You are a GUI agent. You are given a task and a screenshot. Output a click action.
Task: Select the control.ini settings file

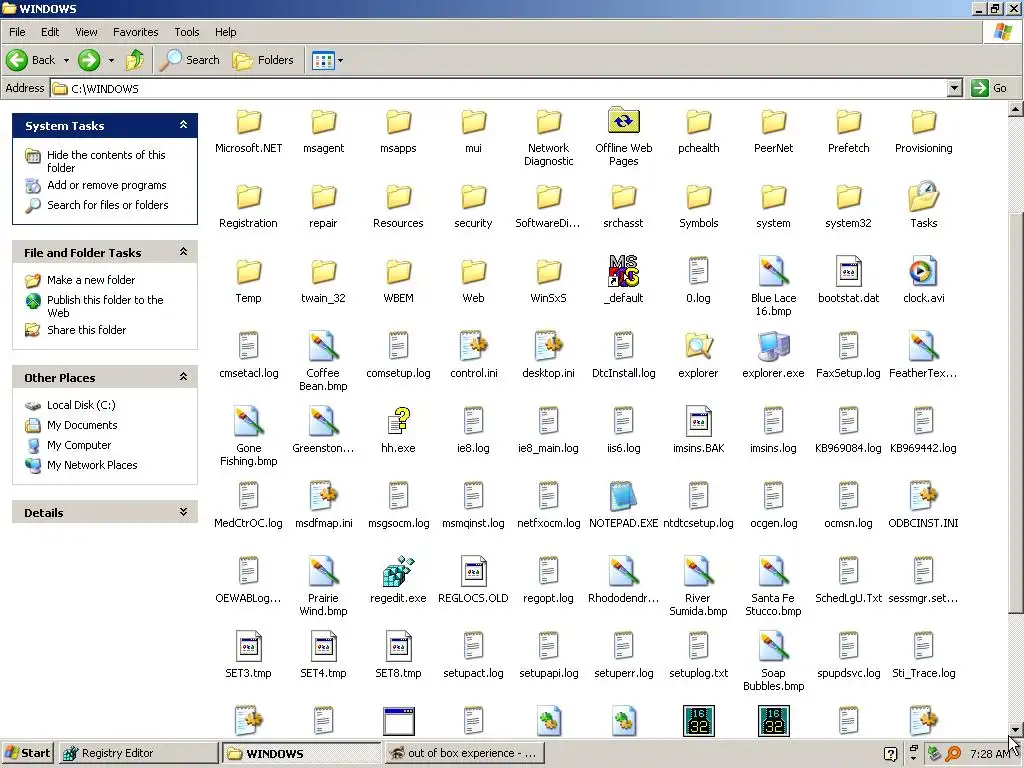coord(473,346)
